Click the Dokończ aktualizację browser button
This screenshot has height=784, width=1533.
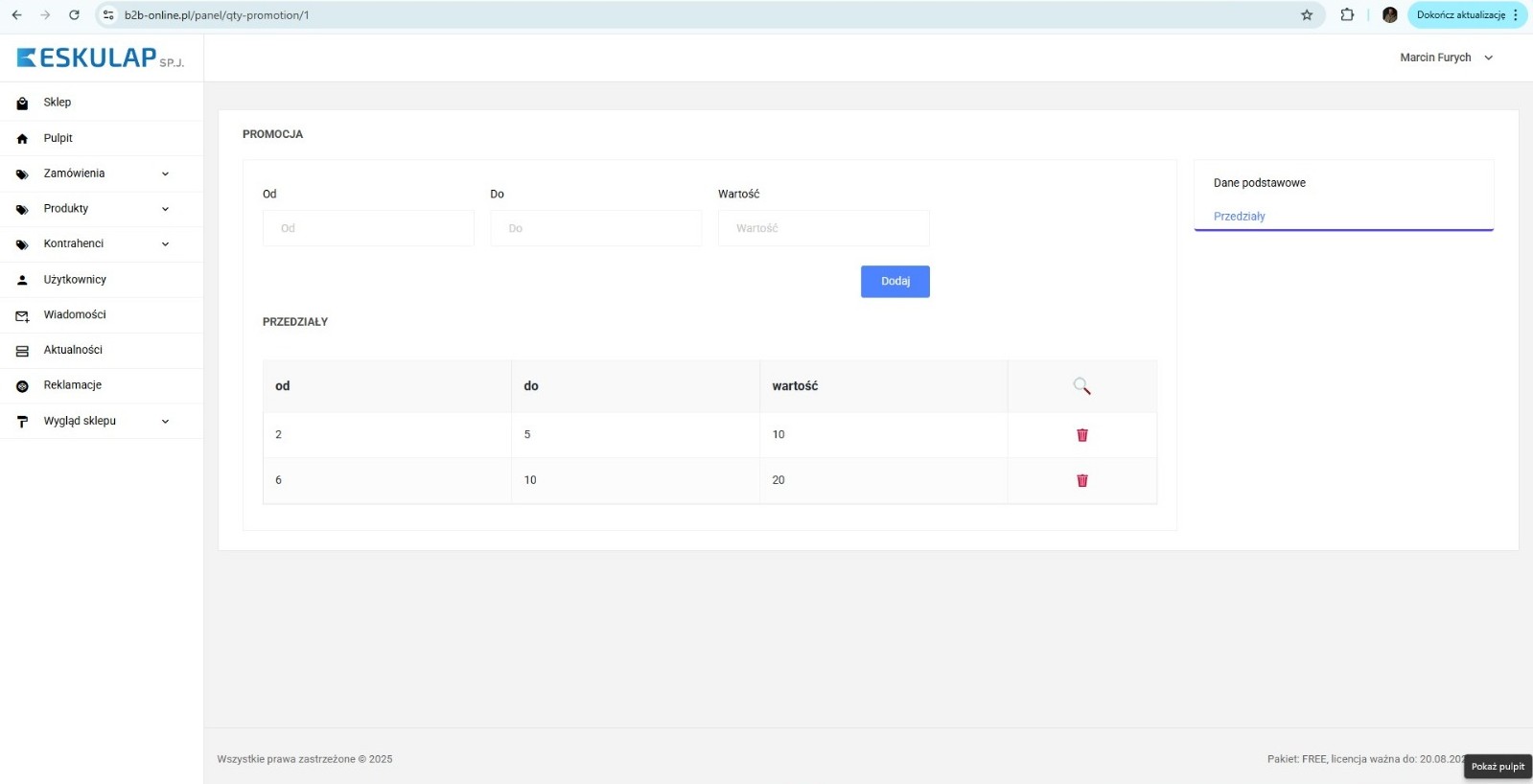pyautogui.click(x=1460, y=15)
